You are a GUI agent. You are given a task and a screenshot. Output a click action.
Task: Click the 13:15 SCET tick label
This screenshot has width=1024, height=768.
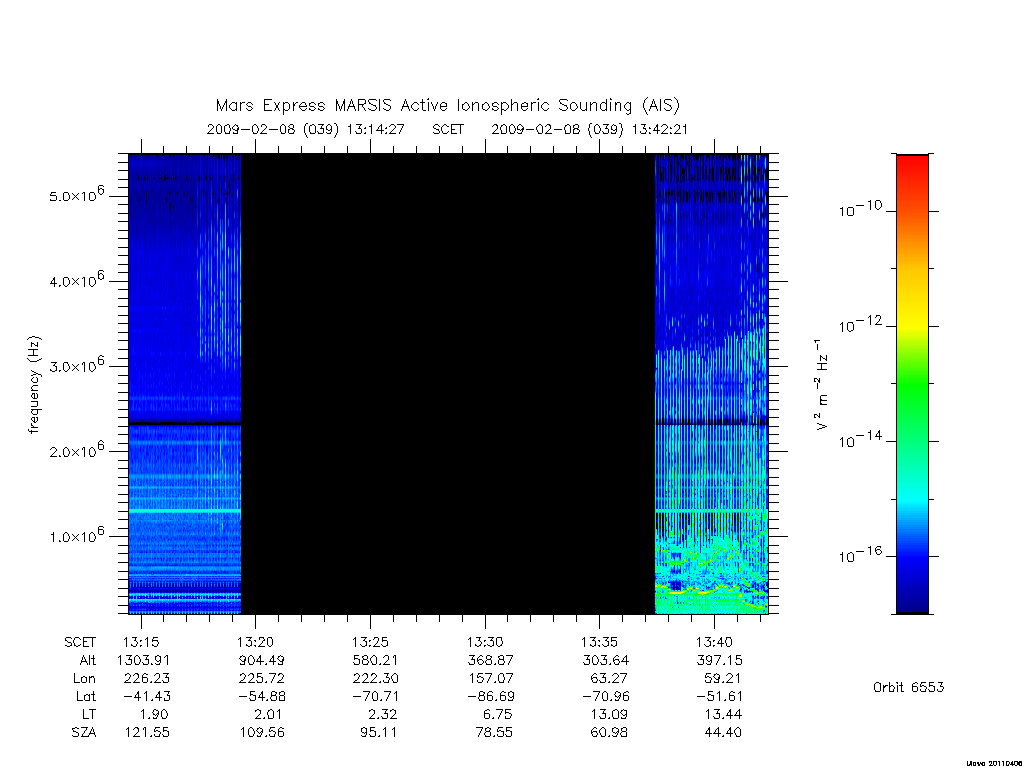(141, 642)
